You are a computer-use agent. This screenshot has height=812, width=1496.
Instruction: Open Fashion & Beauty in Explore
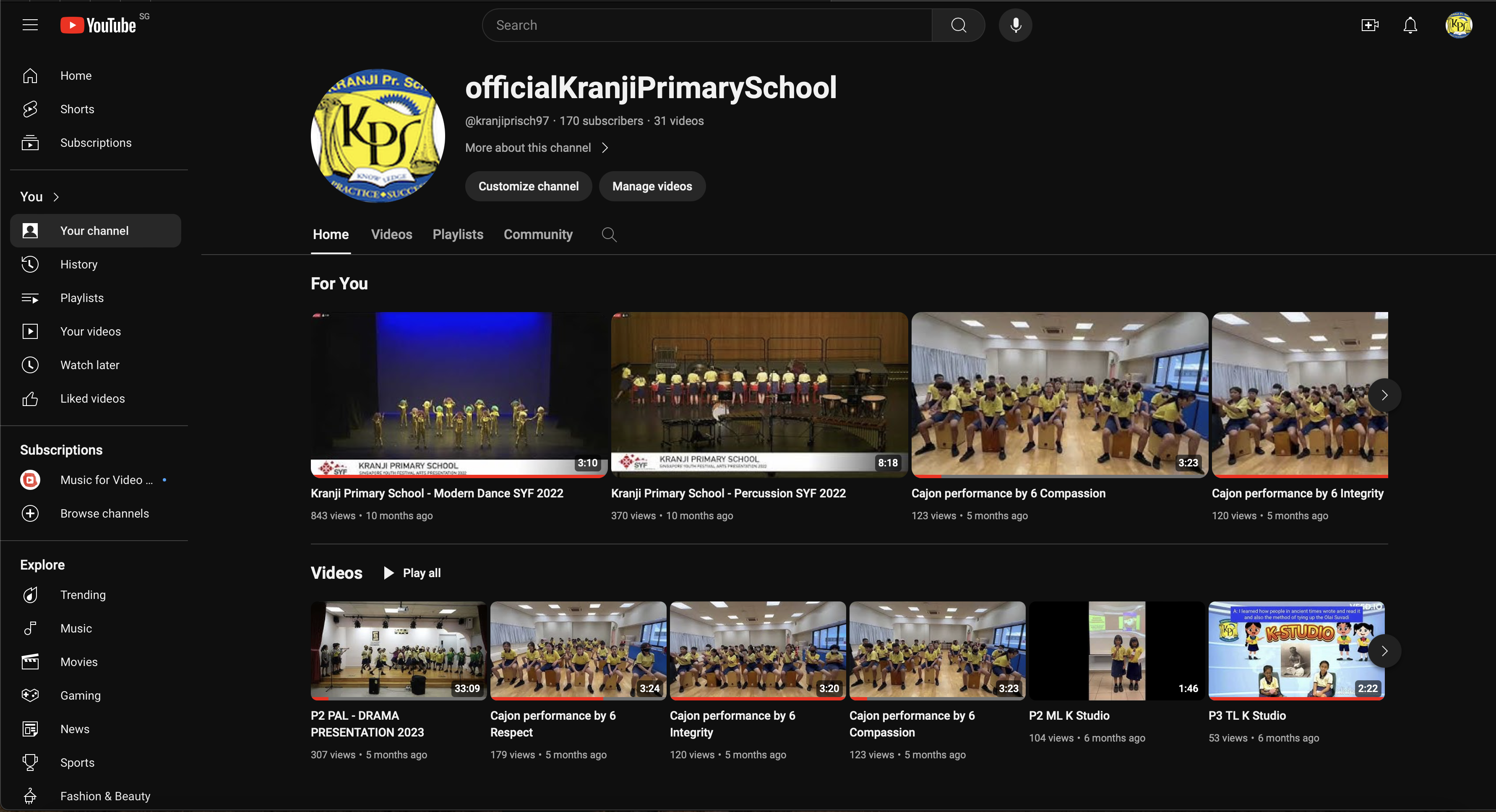coord(96,796)
